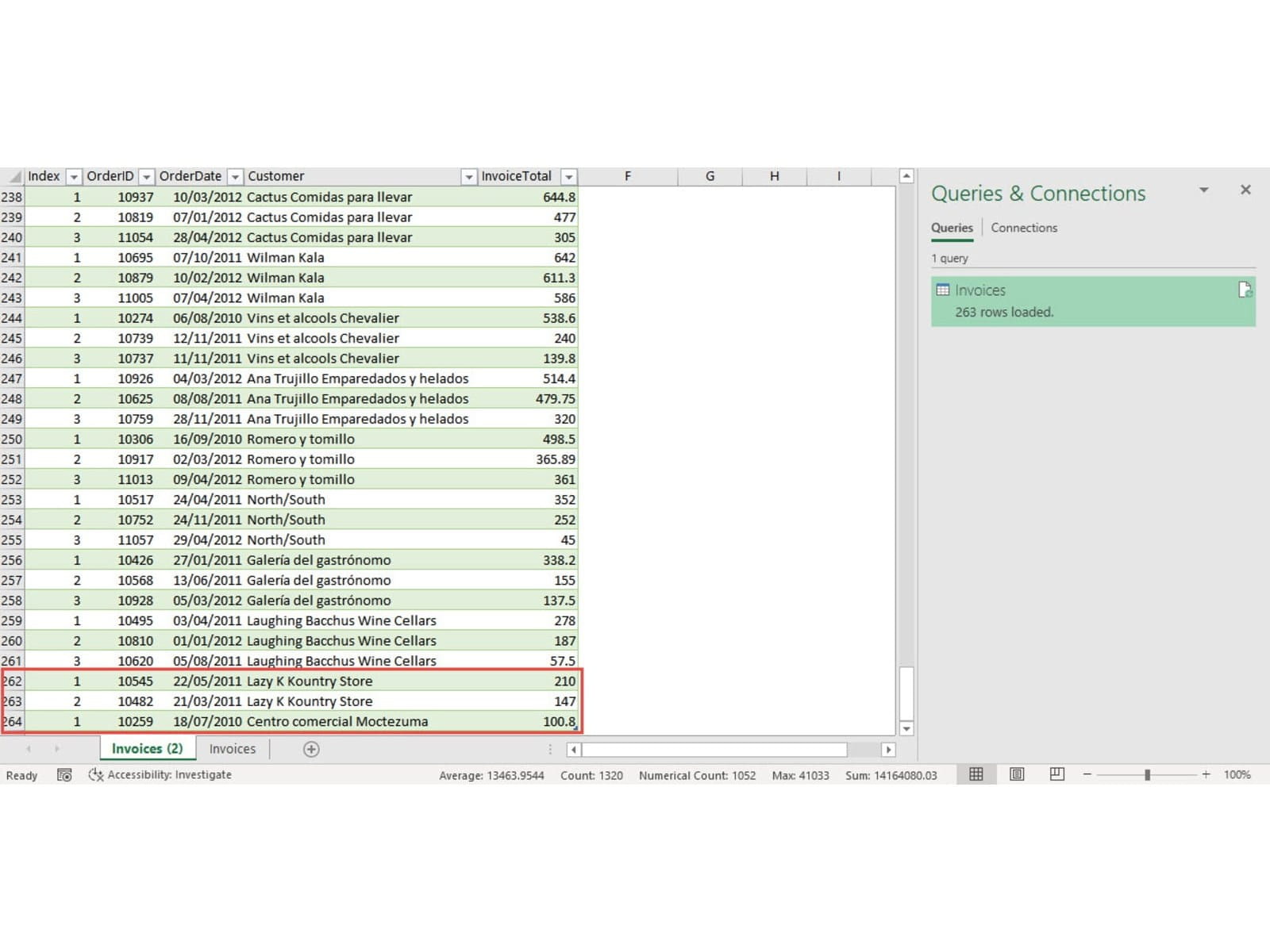1270x952 pixels.
Task: Click the Invoices query refresh page icon
Action: point(1245,290)
